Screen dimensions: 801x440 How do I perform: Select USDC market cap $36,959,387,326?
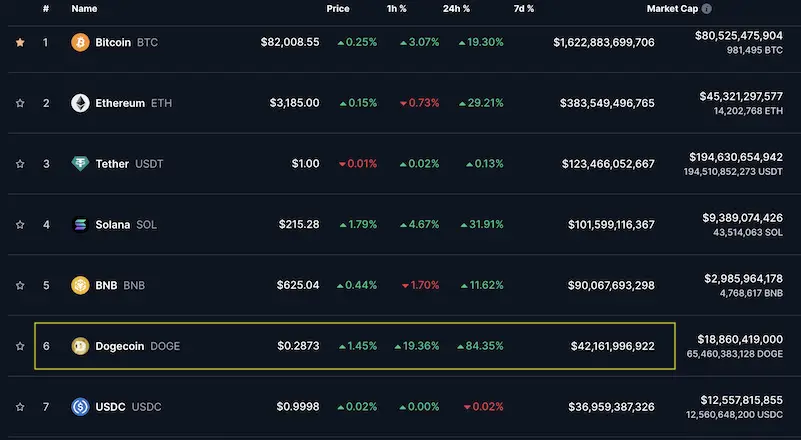coord(611,407)
